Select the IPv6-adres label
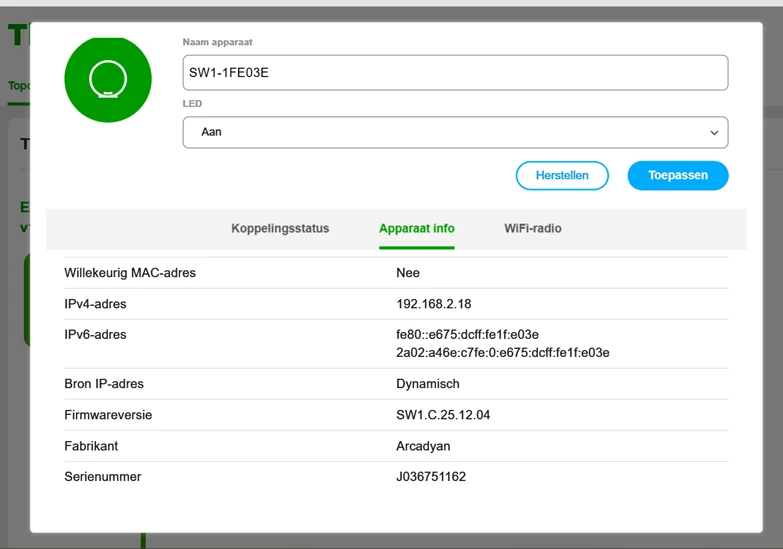Screen dimensions: 783x549 point(95,335)
